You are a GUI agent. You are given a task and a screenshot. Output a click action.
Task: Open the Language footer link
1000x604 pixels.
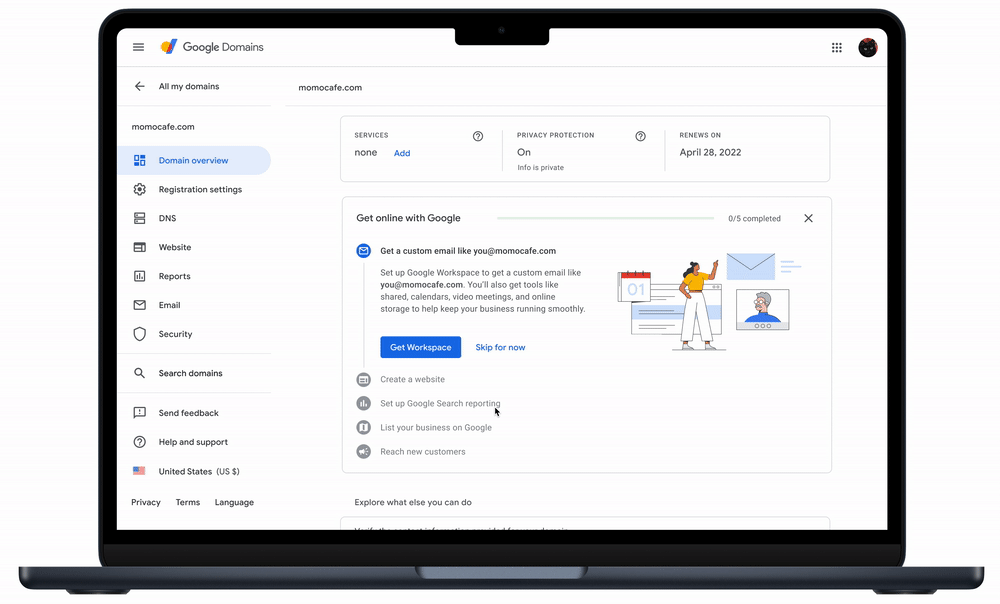234,503
